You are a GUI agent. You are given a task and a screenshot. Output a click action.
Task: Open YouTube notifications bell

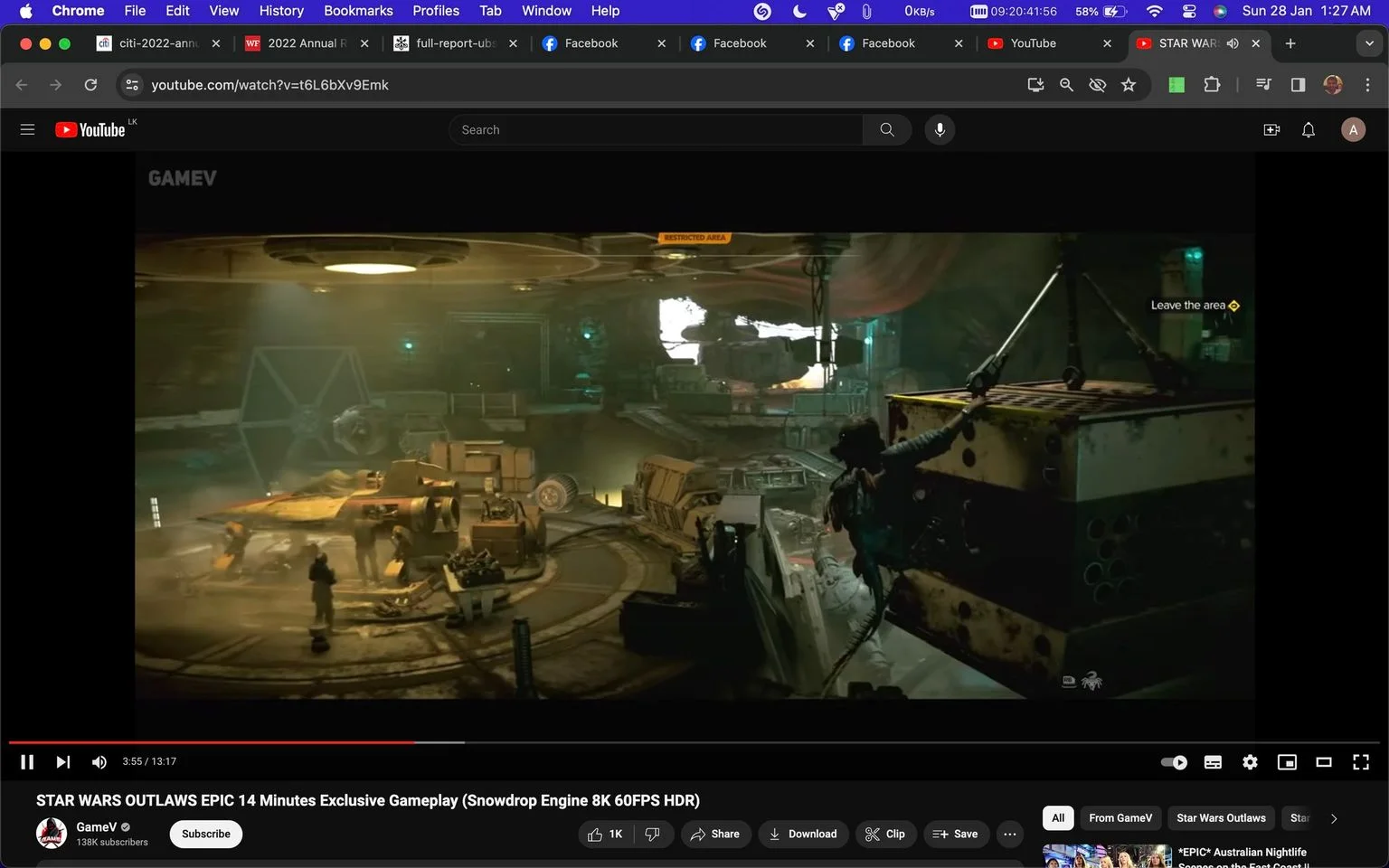coord(1308,130)
